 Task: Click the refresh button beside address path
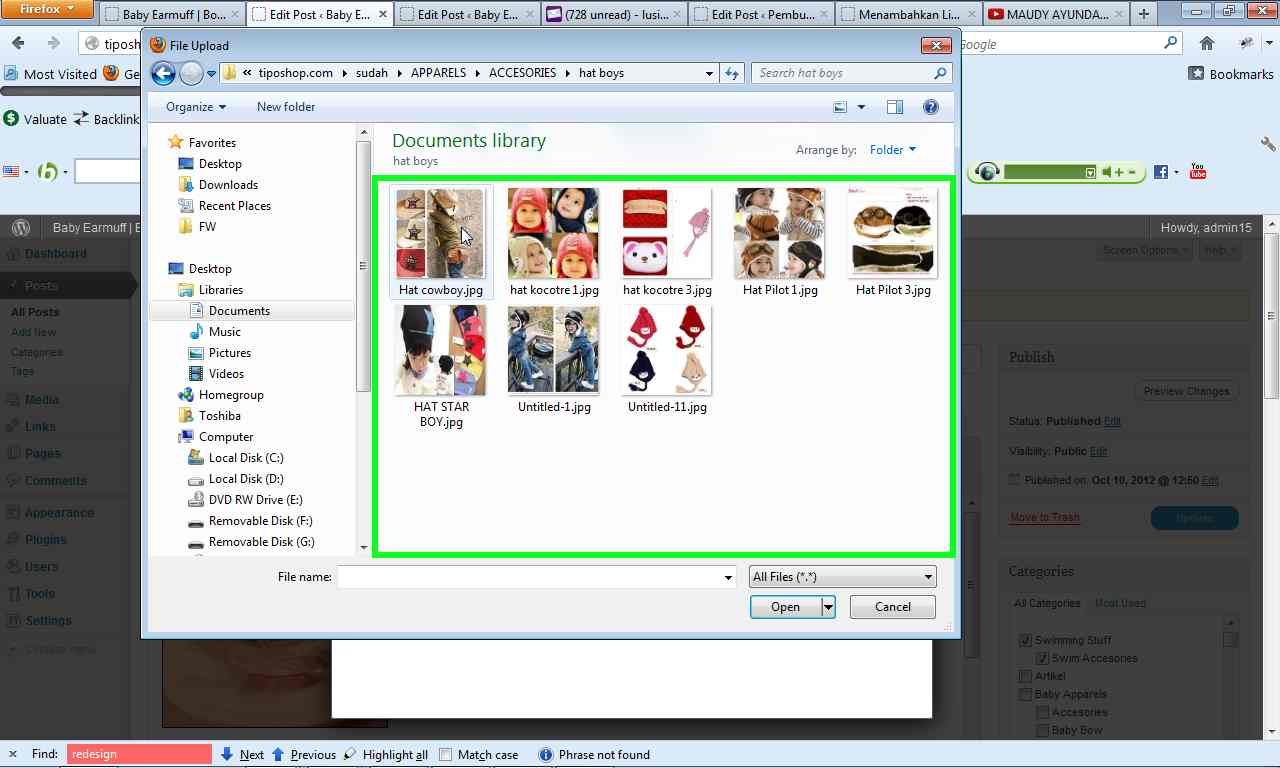point(732,73)
